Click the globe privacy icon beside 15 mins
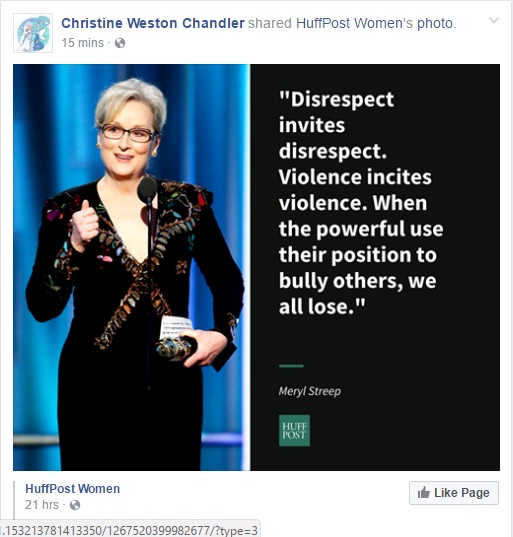 pos(120,43)
